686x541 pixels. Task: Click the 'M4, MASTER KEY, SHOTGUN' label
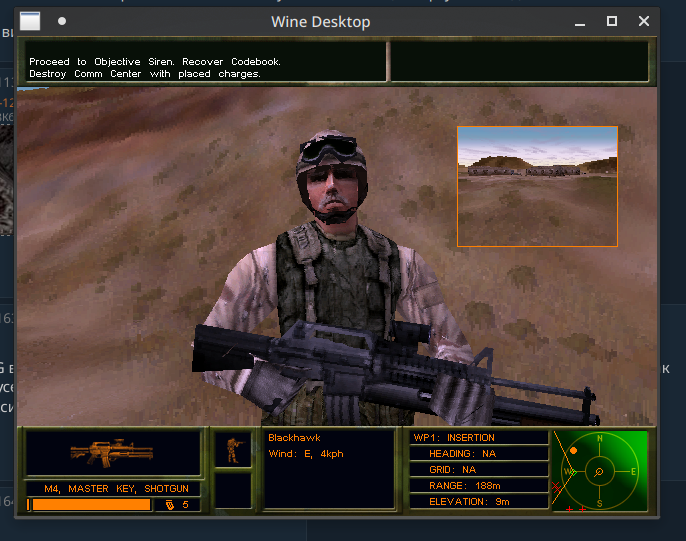click(116, 489)
